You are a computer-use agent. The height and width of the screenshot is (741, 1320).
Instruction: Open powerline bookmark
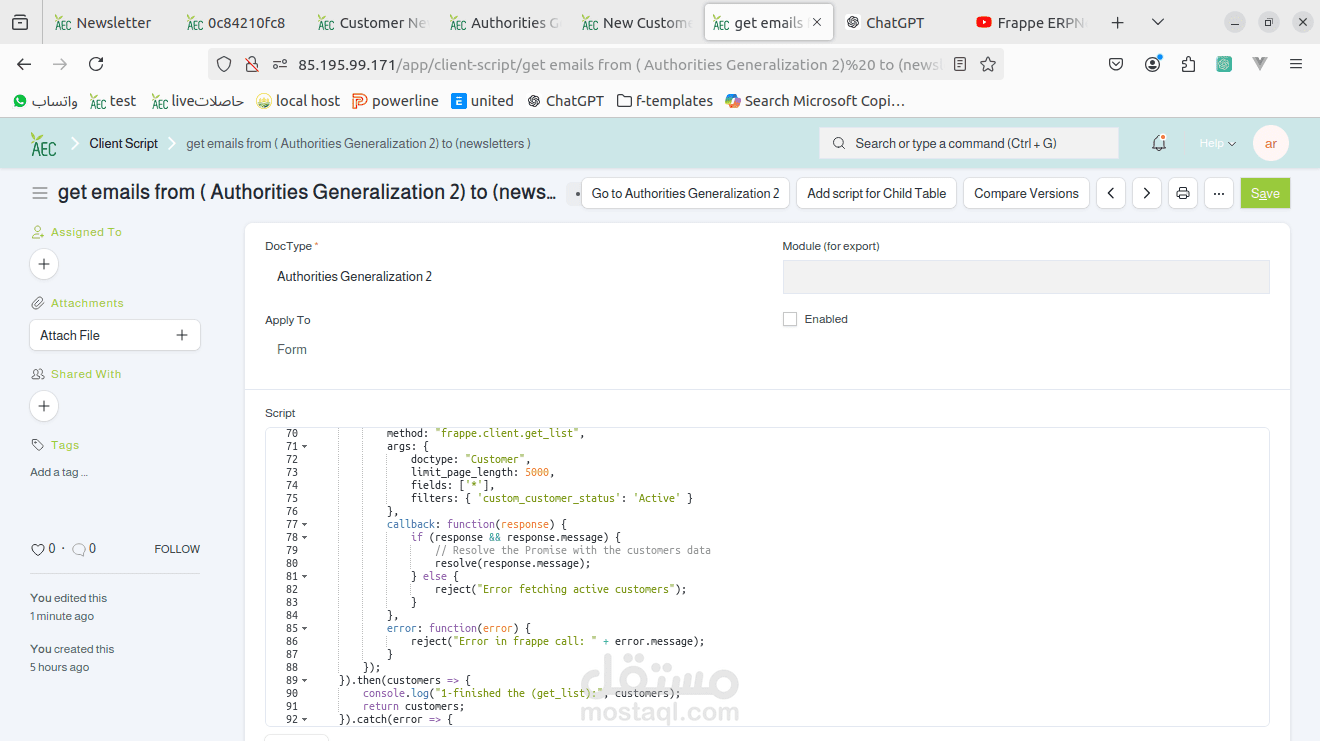click(x=395, y=101)
